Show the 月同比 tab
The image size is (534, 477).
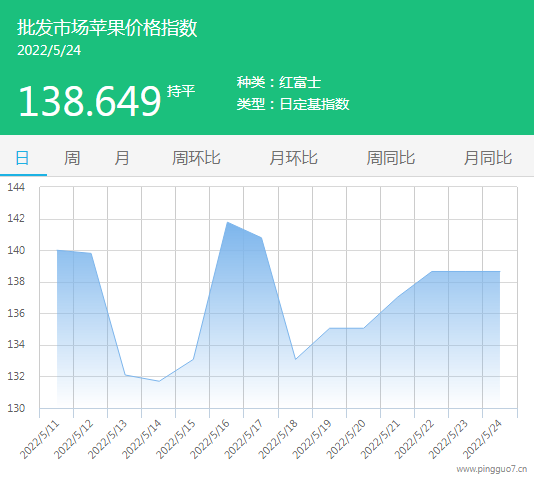(488, 158)
